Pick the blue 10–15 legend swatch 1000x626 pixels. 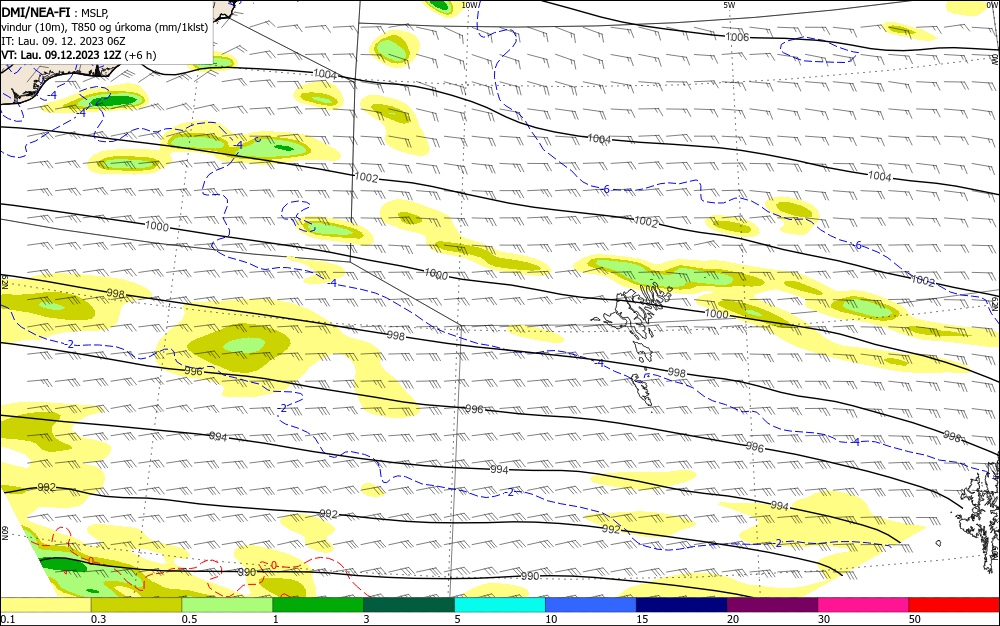tap(591, 605)
